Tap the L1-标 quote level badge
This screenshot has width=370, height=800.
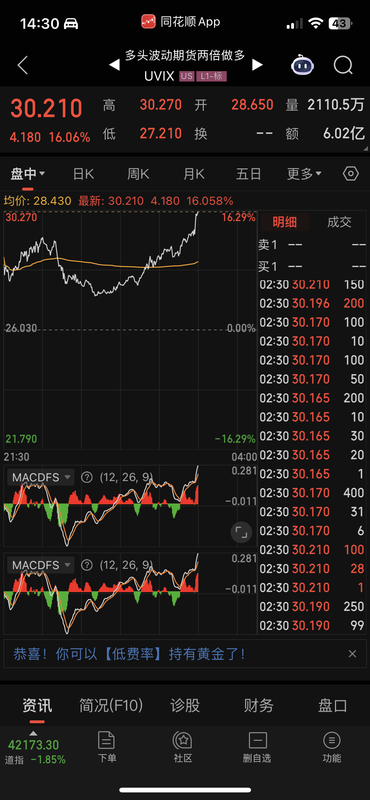[212, 77]
